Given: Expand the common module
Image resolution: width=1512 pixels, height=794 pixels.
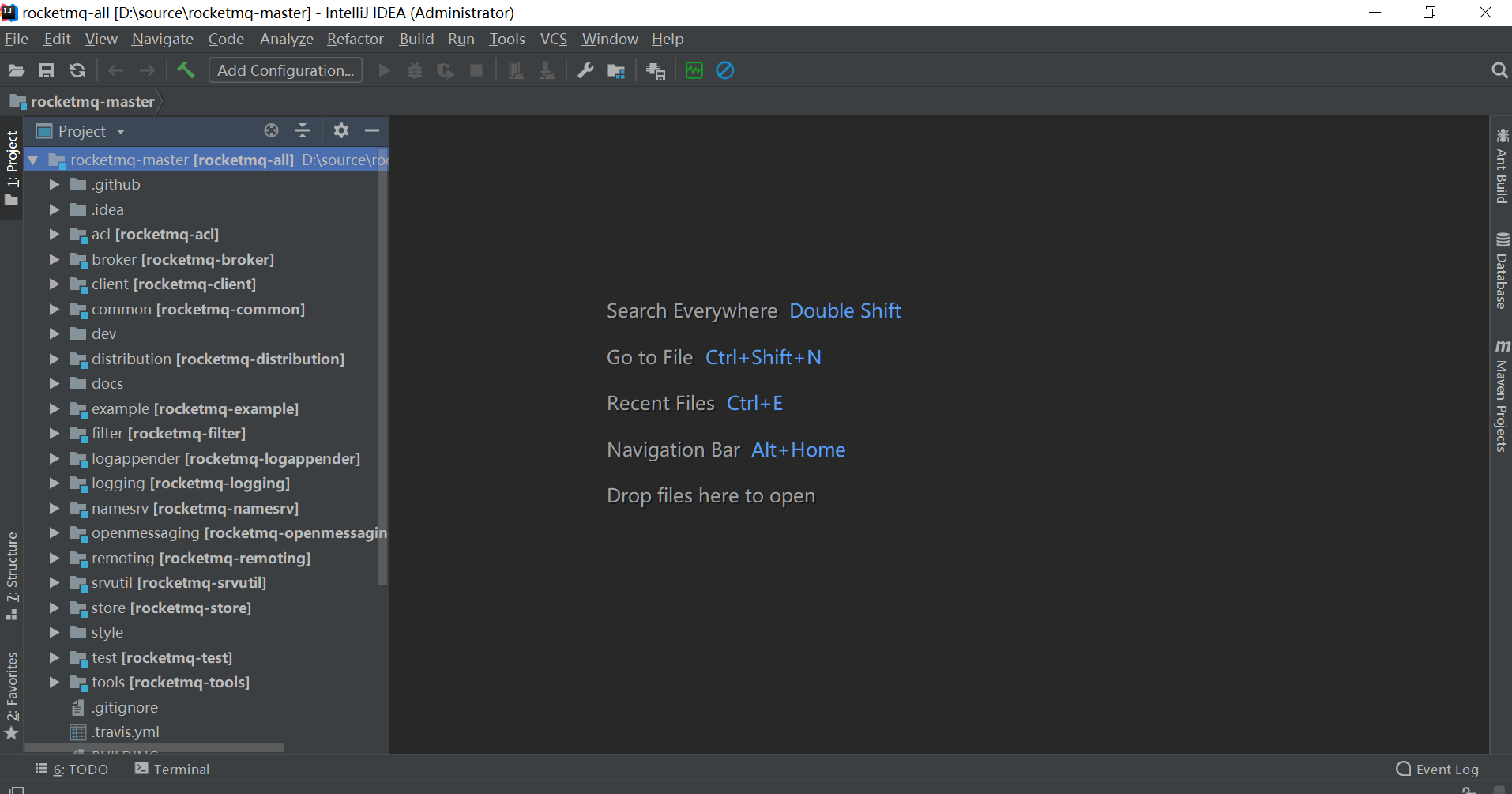Looking at the screenshot, I should coord(55,310).
